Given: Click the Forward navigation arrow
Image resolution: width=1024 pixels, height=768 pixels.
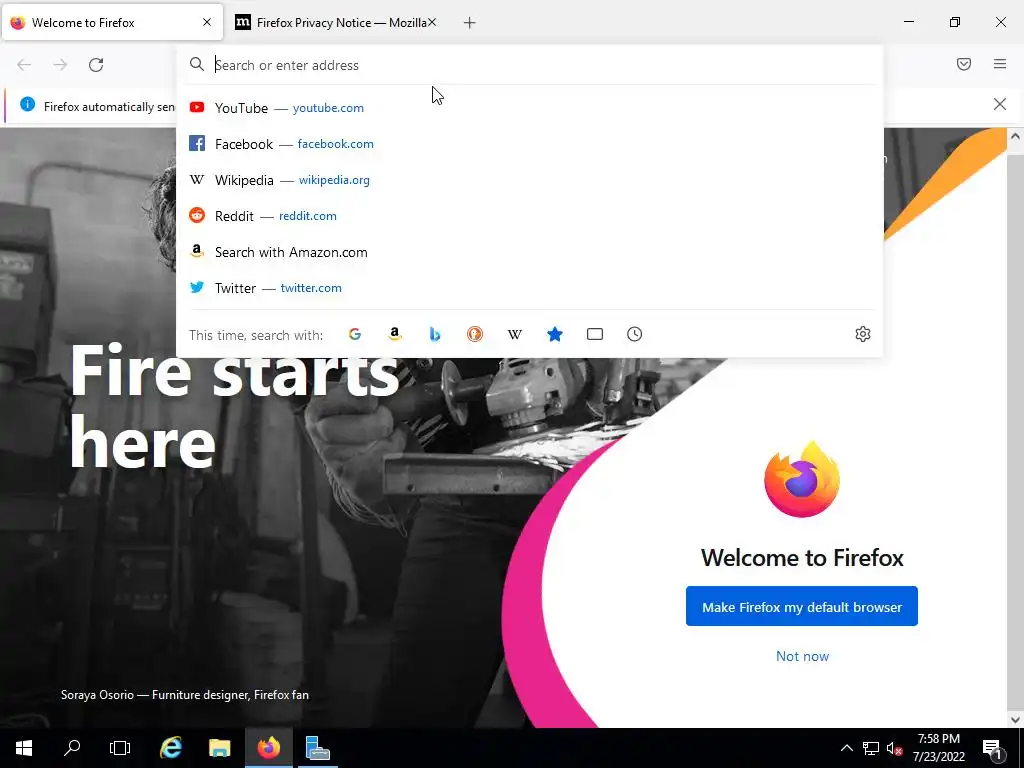Looking at the screenshot, I should point(60,65).
